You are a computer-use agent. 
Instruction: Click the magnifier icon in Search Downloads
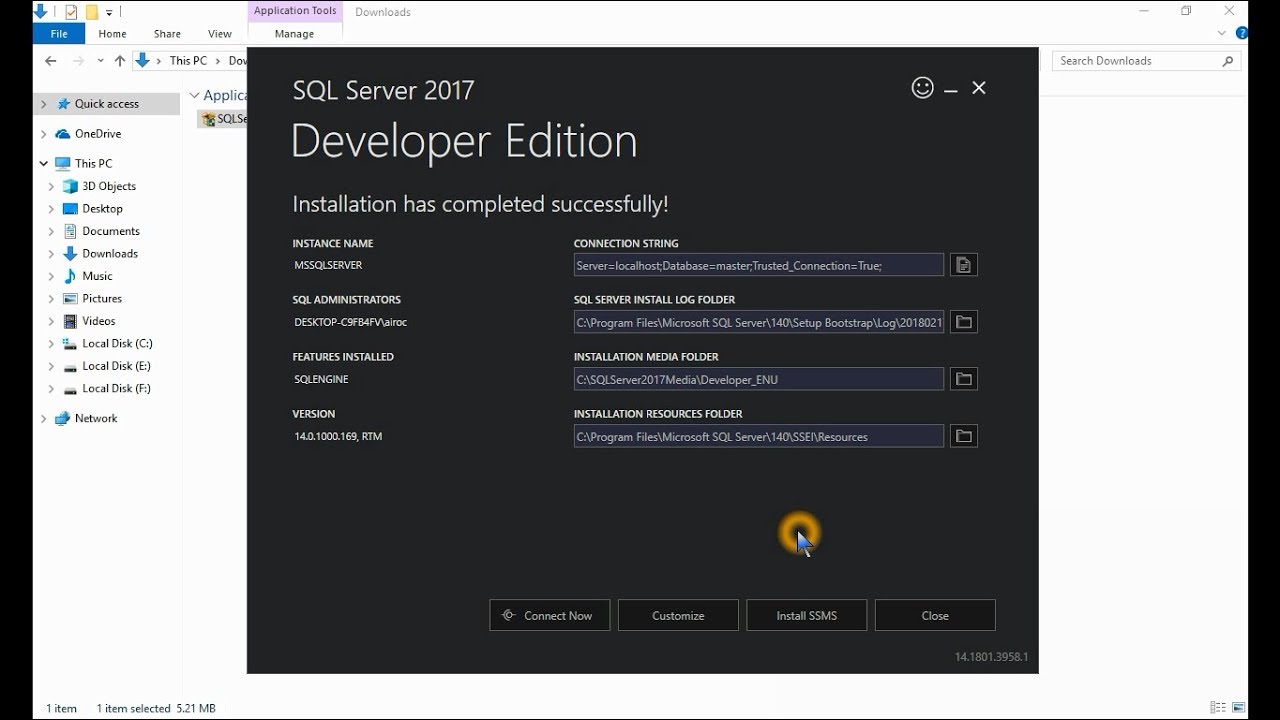point(1228,61)
